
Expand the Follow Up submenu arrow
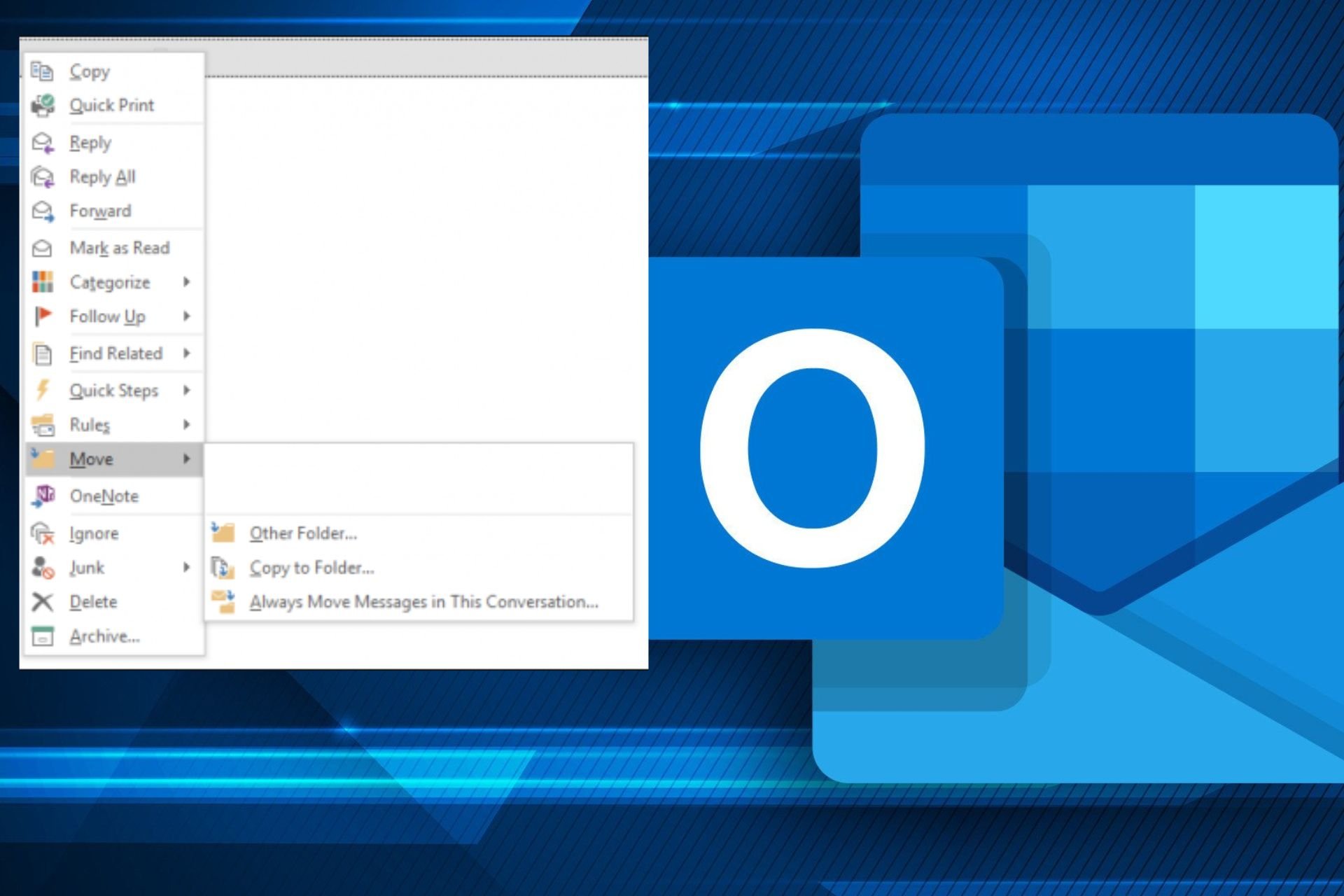point(186,316)
